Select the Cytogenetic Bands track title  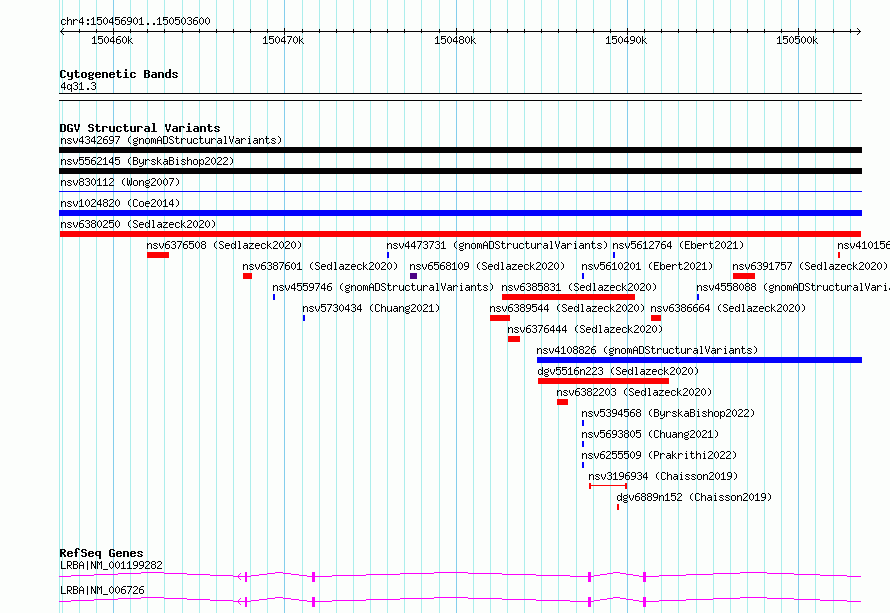(x=119, y=74)
